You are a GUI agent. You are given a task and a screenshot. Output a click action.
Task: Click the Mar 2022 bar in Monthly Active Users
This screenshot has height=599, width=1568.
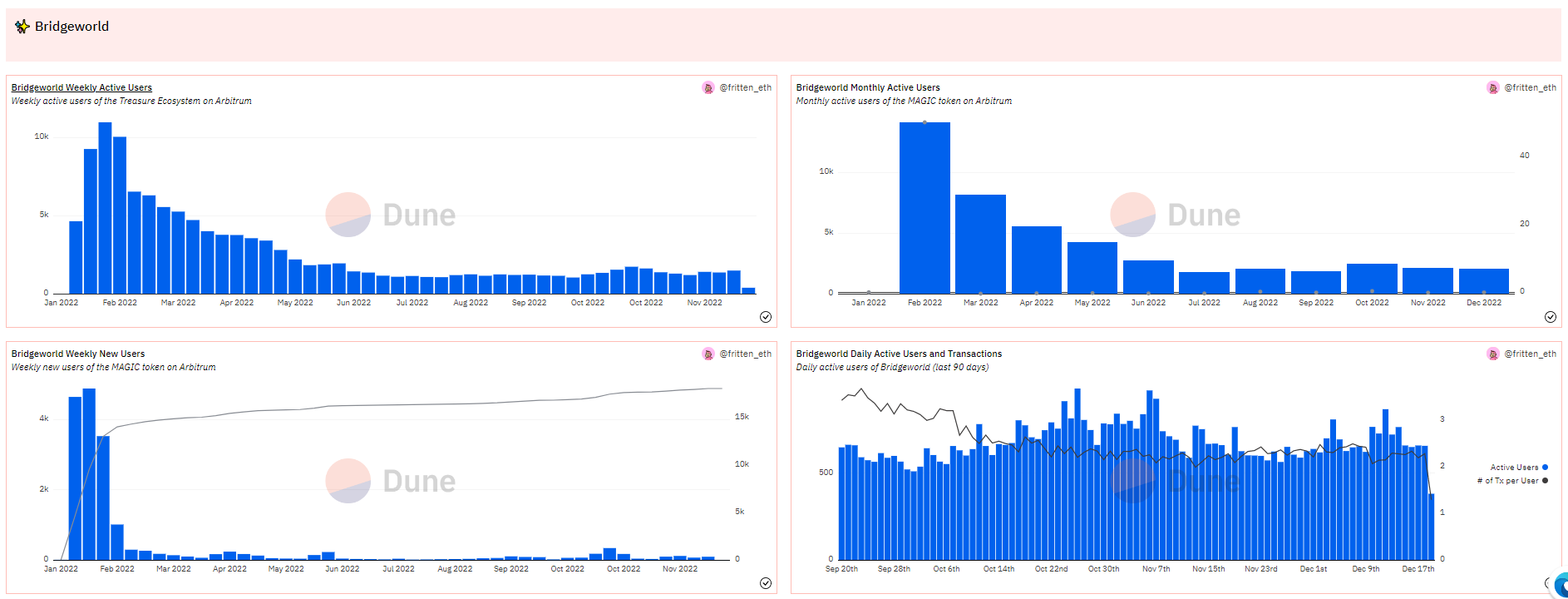[x=980, y=244]
